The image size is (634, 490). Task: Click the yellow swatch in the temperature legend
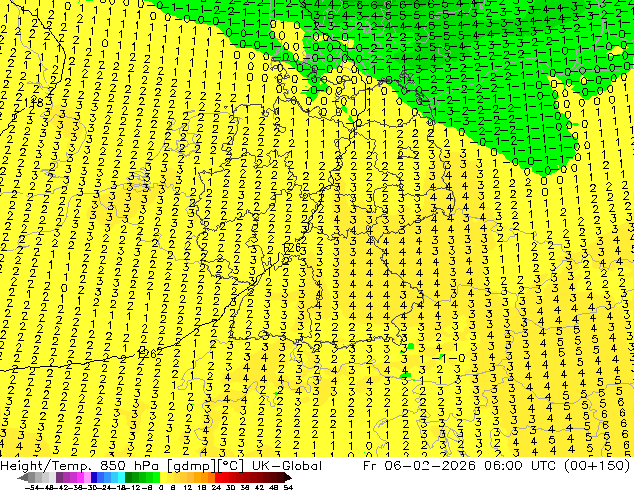click(x=163, y=477)
